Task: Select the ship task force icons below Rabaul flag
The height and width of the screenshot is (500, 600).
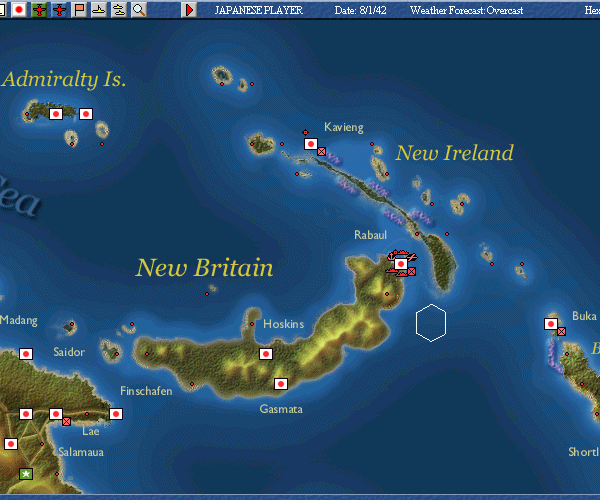Action: [x=396, y=272]
